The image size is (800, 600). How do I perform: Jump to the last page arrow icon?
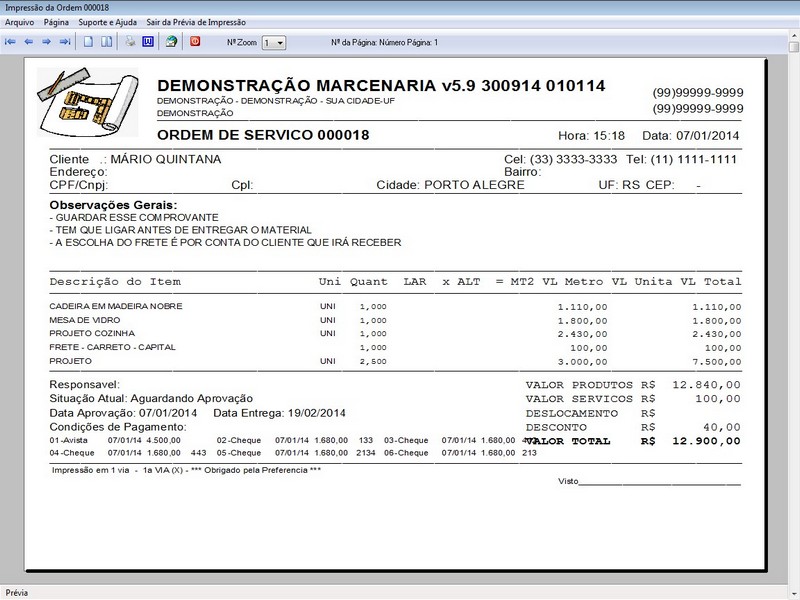[x=64, y=42]
